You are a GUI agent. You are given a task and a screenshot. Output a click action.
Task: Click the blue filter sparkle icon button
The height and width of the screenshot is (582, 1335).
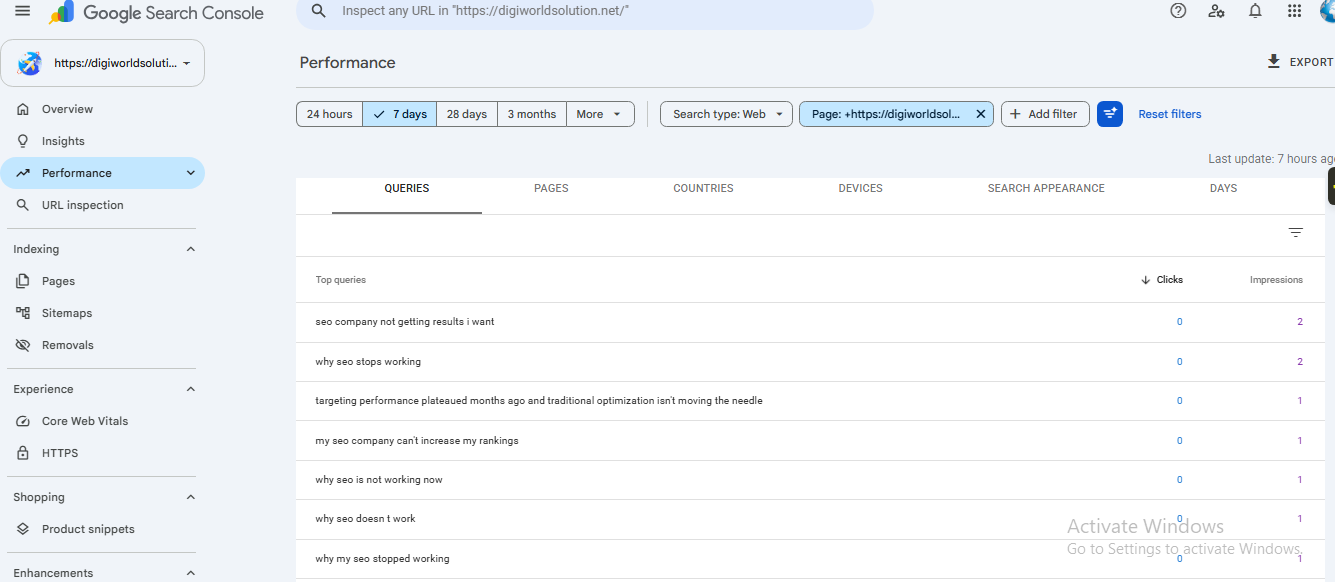(x=1110, y=114)
